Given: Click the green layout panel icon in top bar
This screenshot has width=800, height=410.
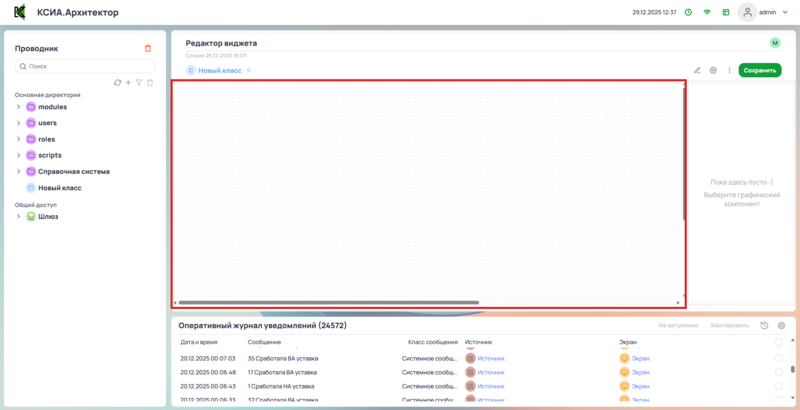Looking at the screenshot, I should (724, 12).
